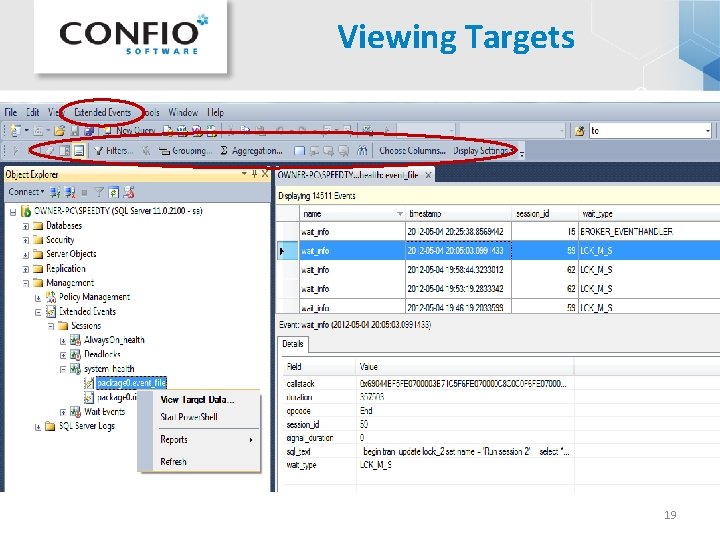
Task: Select the row timestamped 19:53:19.2833342
Action: coord(498,289)
